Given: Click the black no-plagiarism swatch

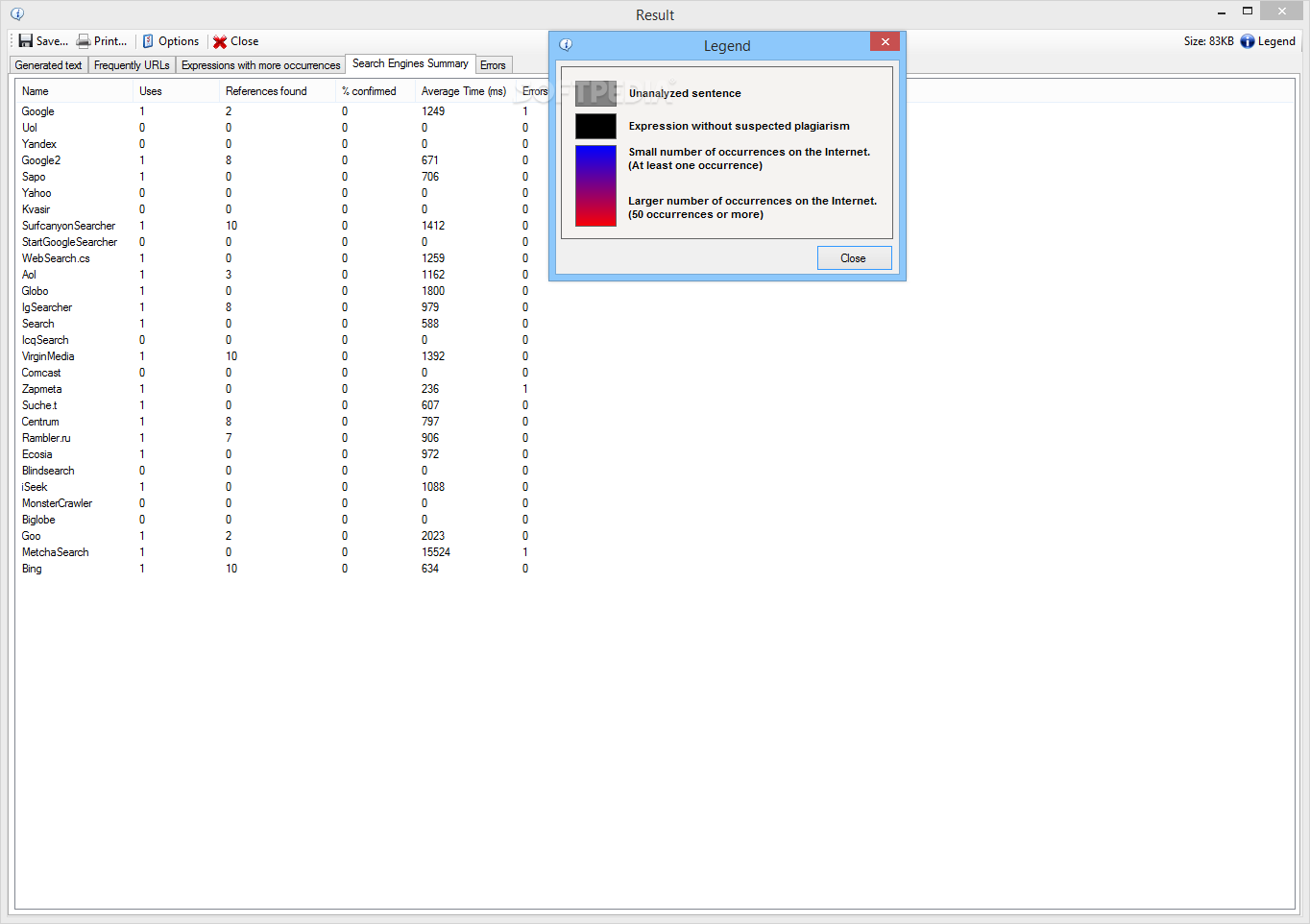Looking at the screenshot, I should pyautogui.click(x=595, y=126).
